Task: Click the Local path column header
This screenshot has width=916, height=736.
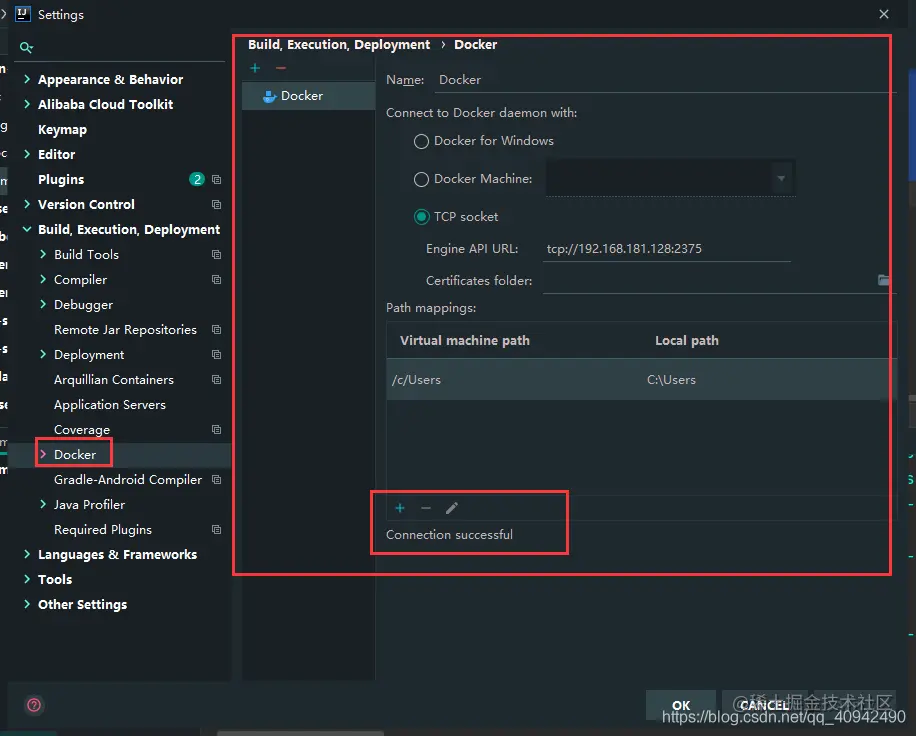Action: pyautogui.click(x=687, y=341)
